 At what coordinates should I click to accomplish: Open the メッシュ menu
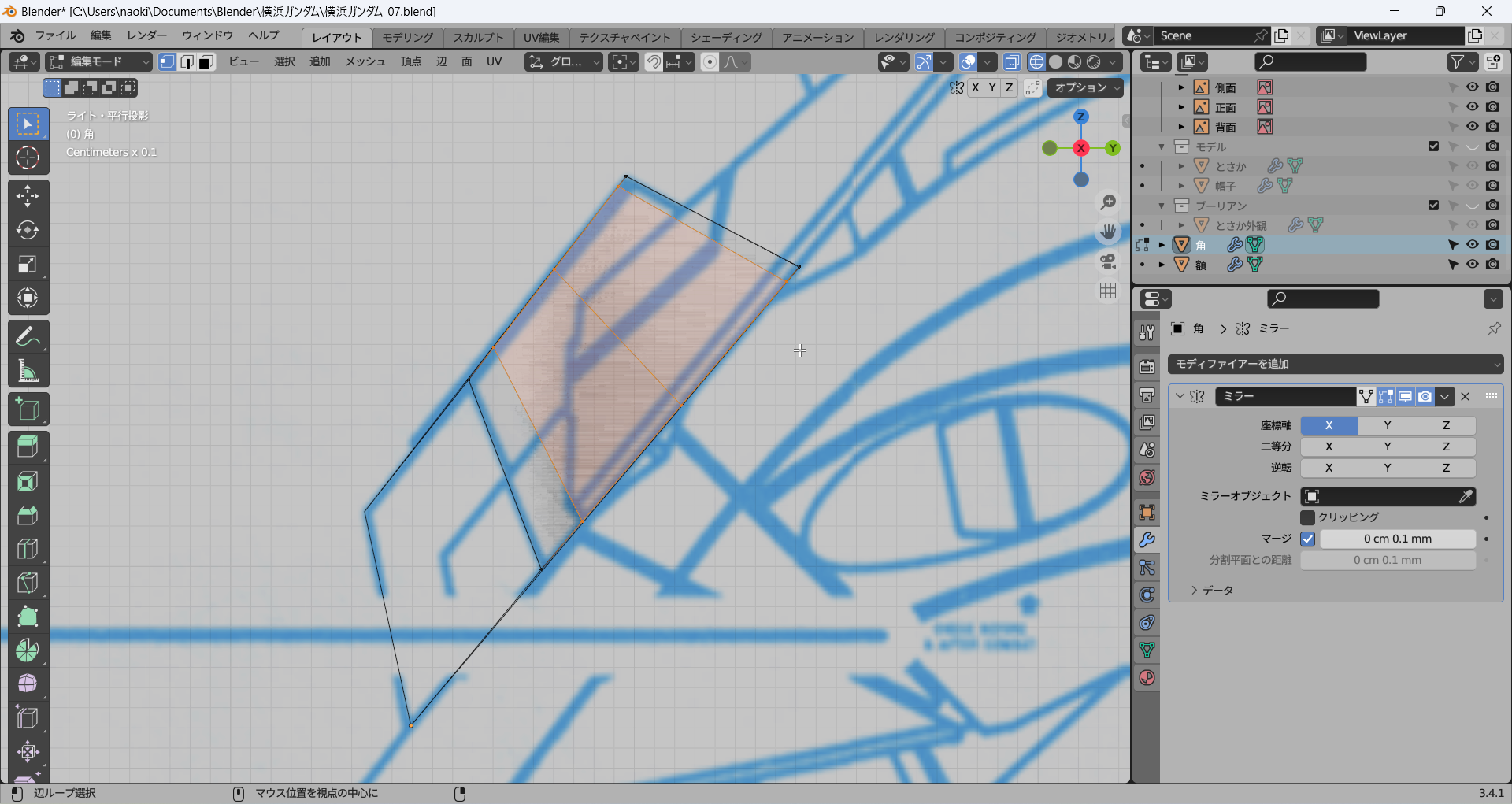pos(365,61)
